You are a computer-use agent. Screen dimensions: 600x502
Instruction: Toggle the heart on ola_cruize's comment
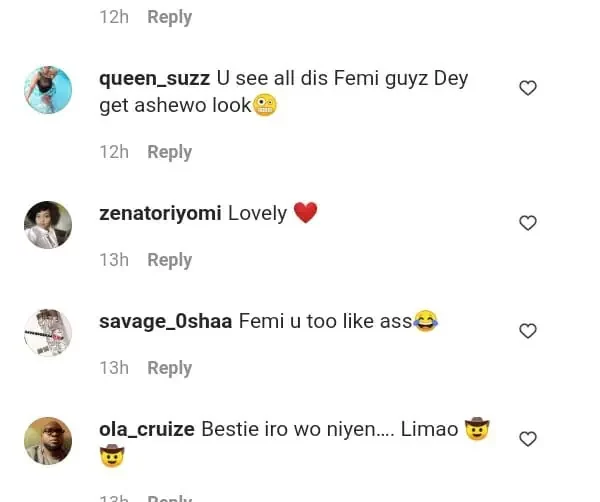point(528,439)
